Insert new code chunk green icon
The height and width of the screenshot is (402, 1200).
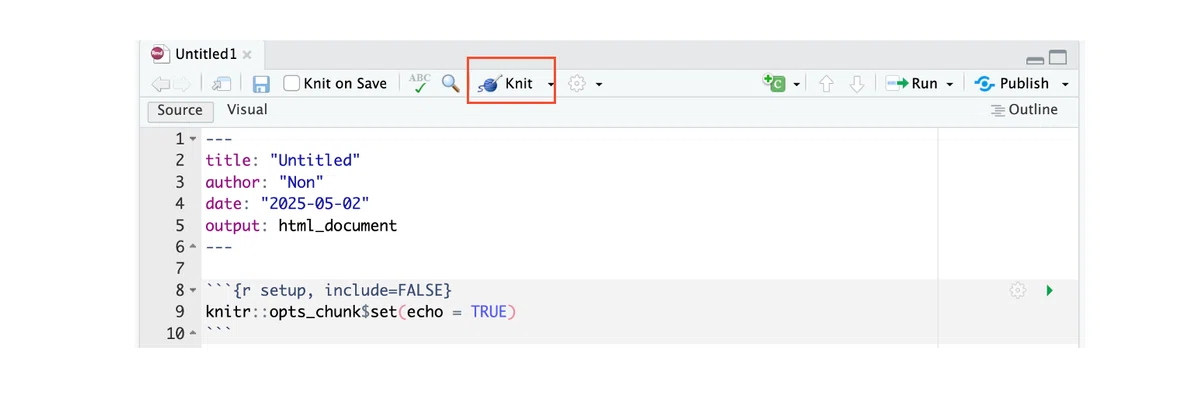tap(774, 83)
